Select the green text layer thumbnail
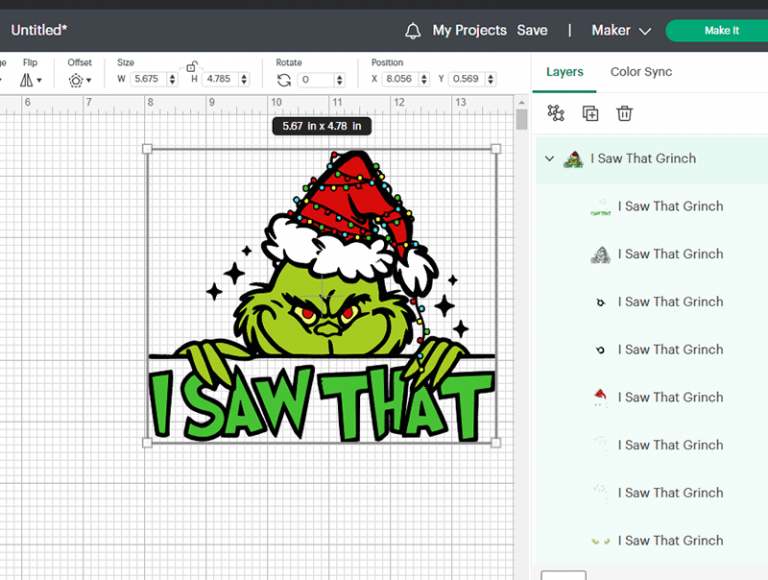Screen dimensions: 768x580 (600, 207)
